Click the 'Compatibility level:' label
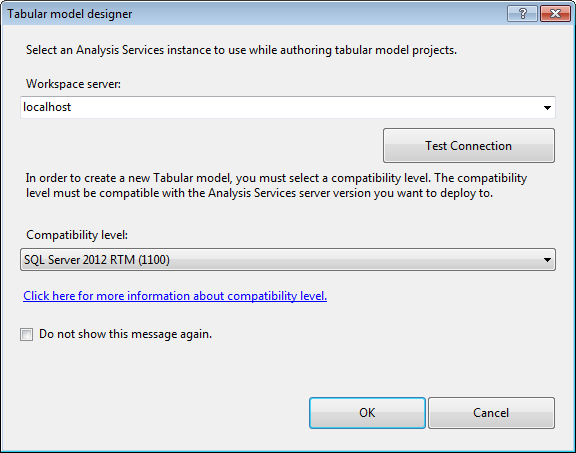The image size is (576, 453). click(x=77, y=234)
